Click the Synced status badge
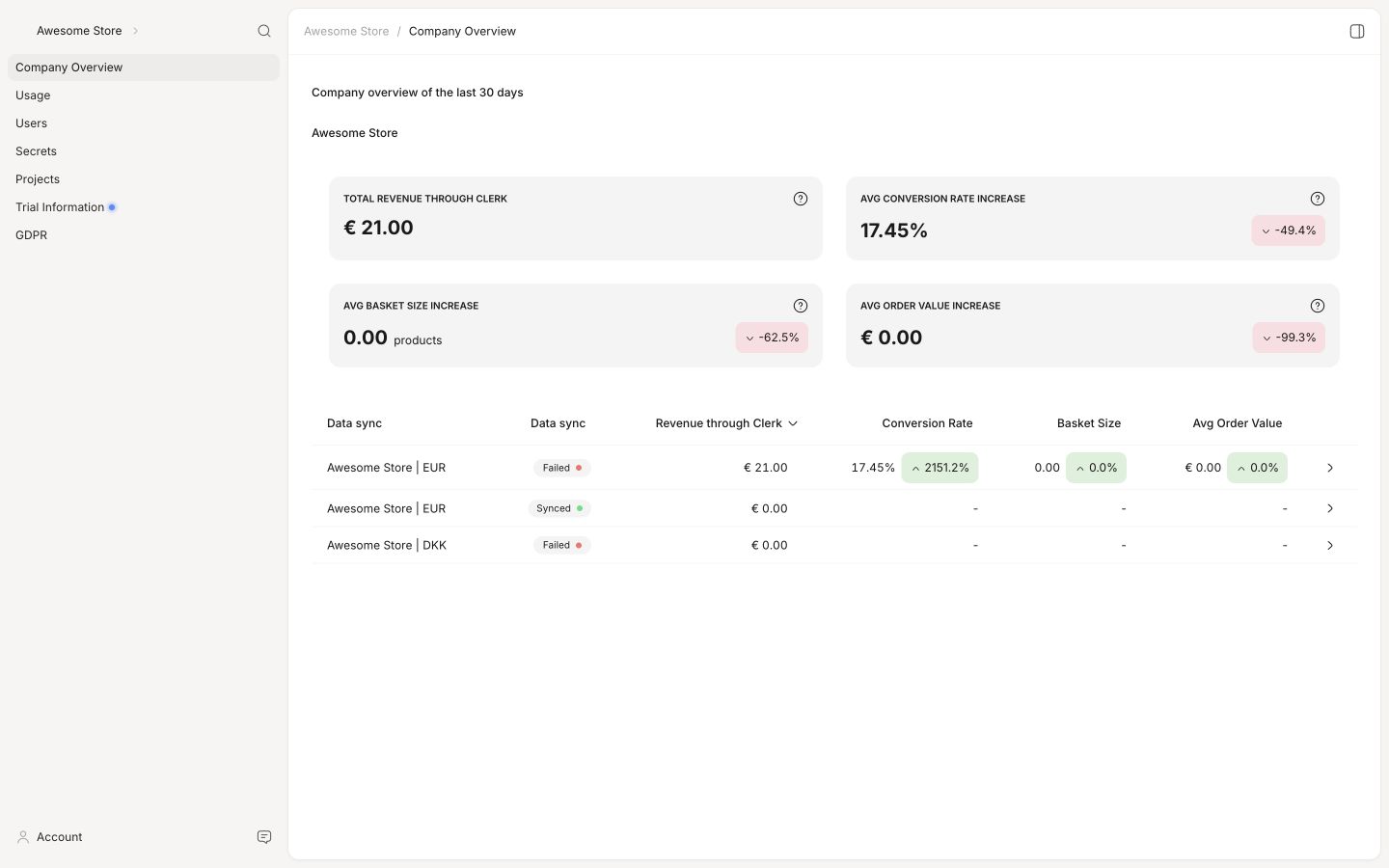Screen dimensions: 1389x868 point(559,508)
